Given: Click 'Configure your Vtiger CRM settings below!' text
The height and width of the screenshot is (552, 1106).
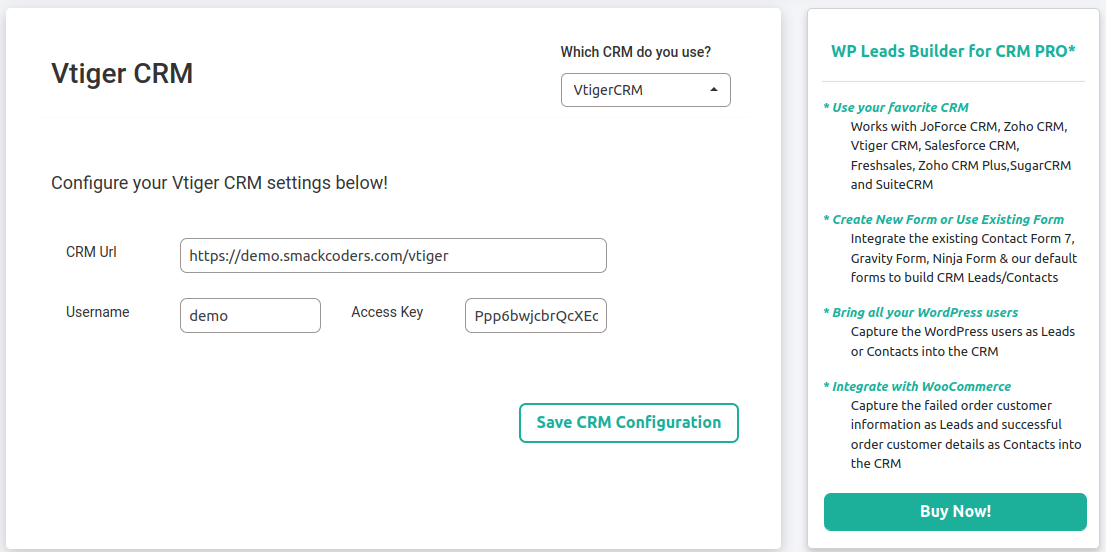Looking at the screenshot, I should pos(219,183).
